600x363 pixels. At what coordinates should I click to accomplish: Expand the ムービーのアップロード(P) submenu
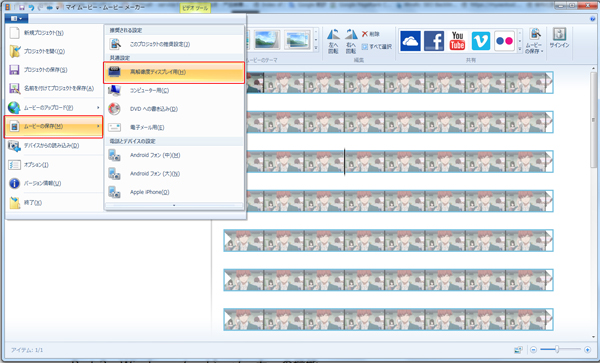coord(54,108)
